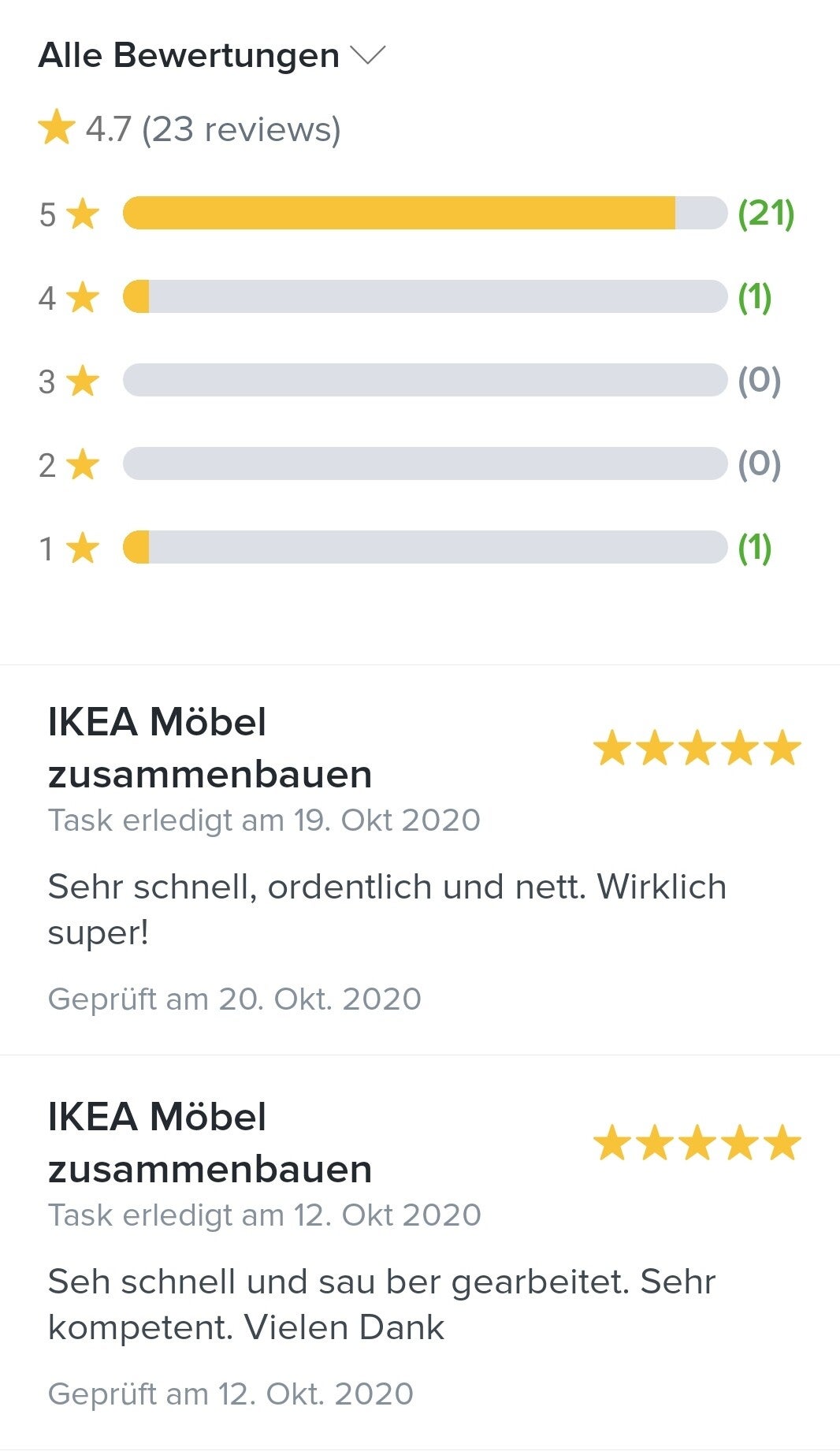
Task: Select the 3-star row star icon
Action: (83, 381)
